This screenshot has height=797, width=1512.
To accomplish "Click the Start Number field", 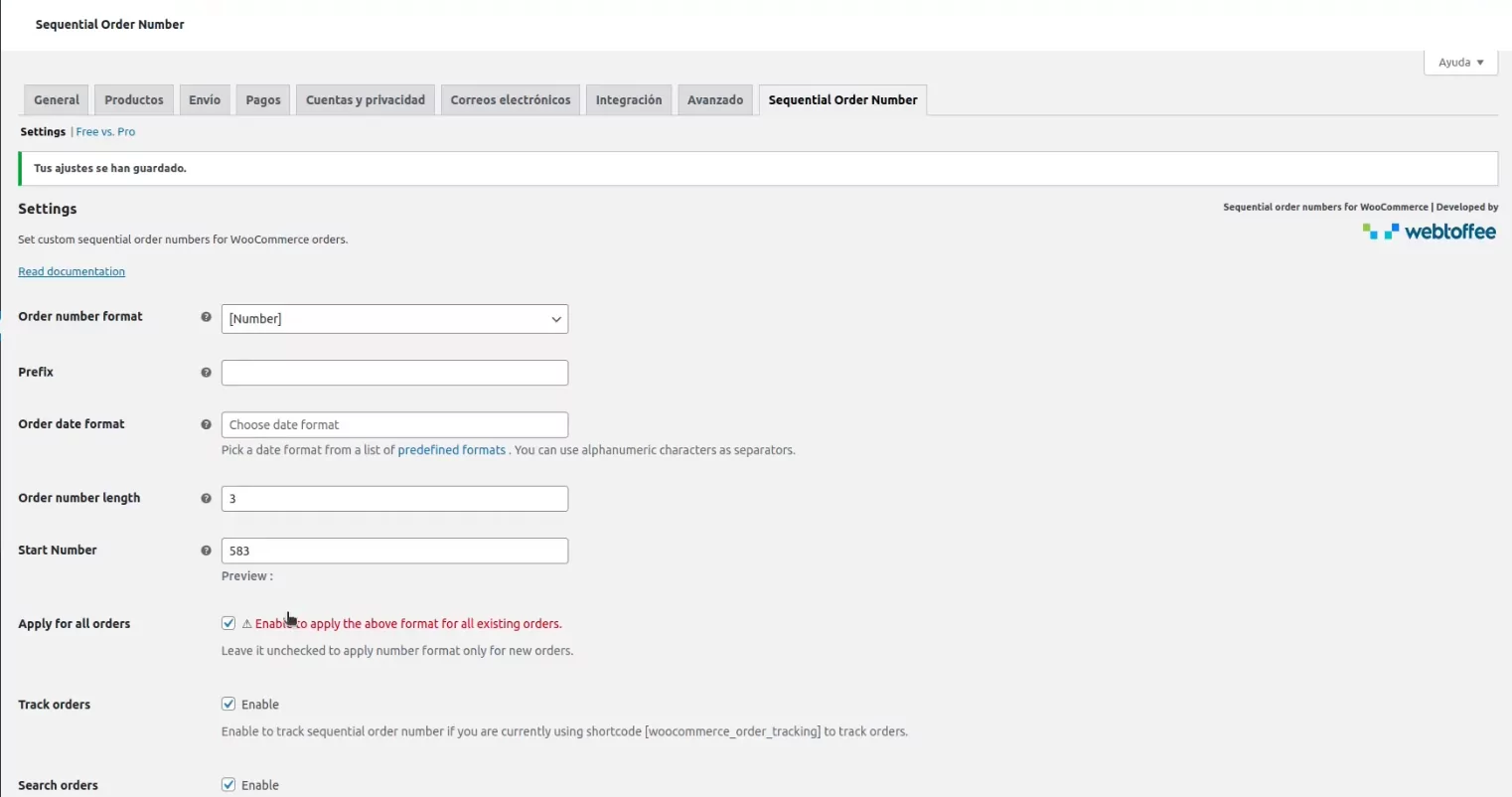I will tap(394, 551).
